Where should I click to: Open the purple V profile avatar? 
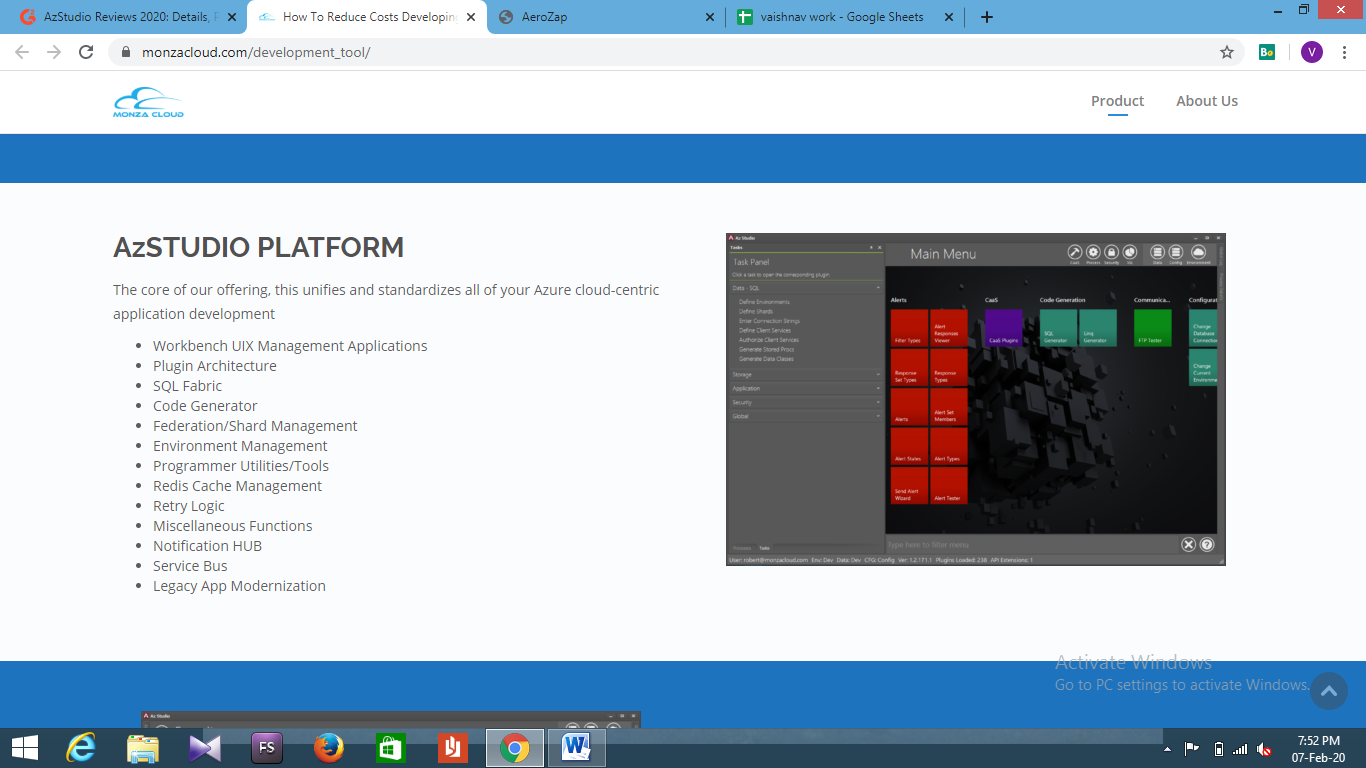click(1312, 52)
